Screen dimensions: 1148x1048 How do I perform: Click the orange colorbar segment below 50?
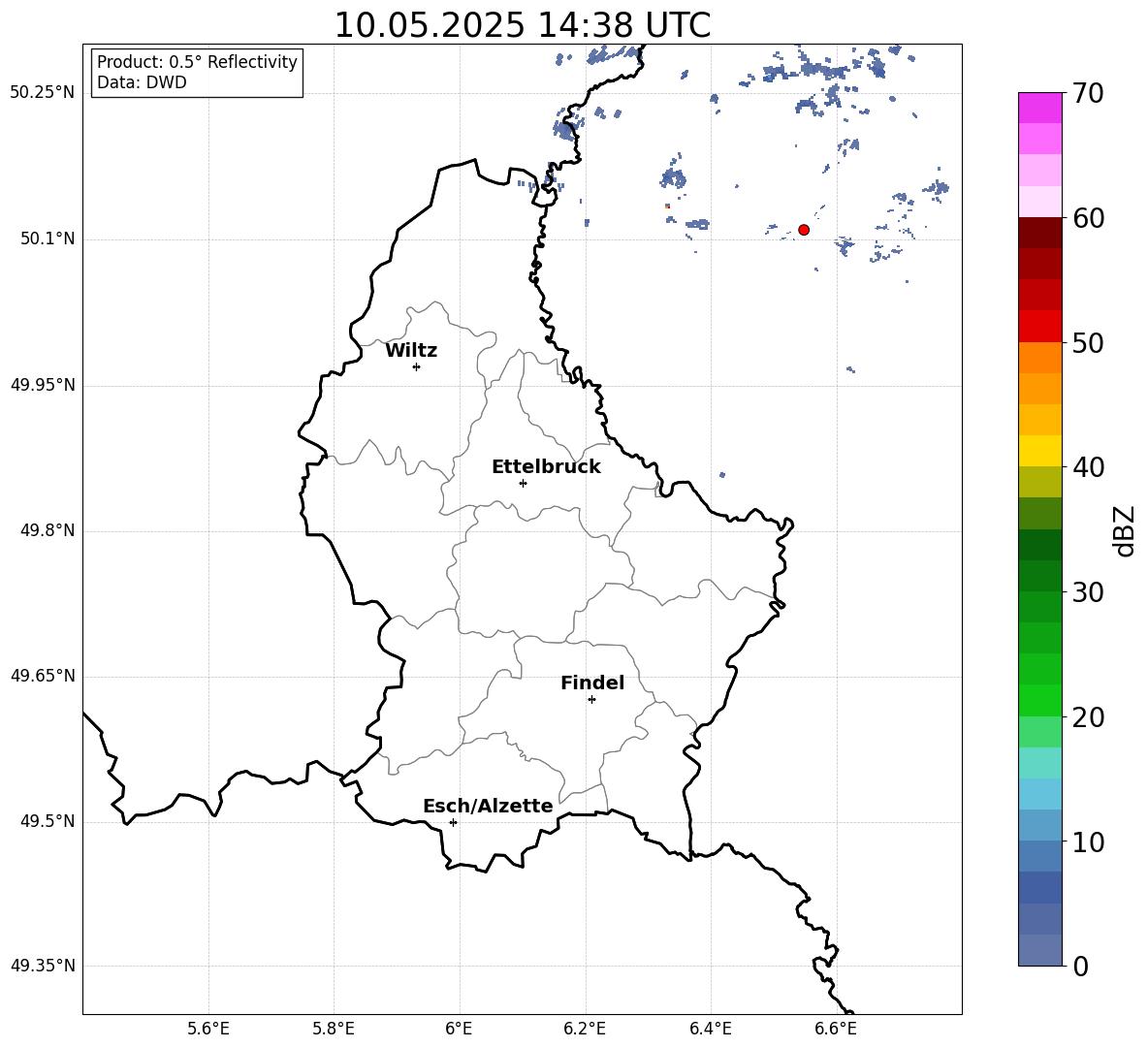(x=1039, y=358)
